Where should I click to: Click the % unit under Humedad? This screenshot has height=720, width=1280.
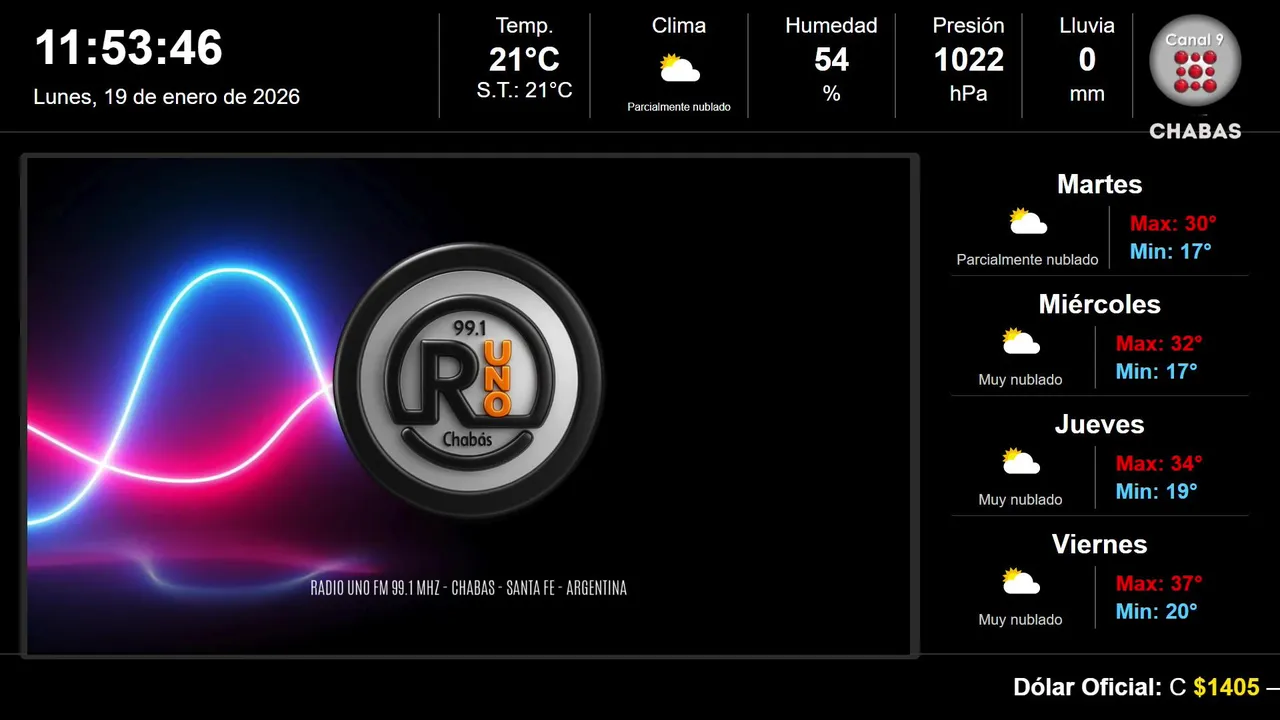[831, 94]
